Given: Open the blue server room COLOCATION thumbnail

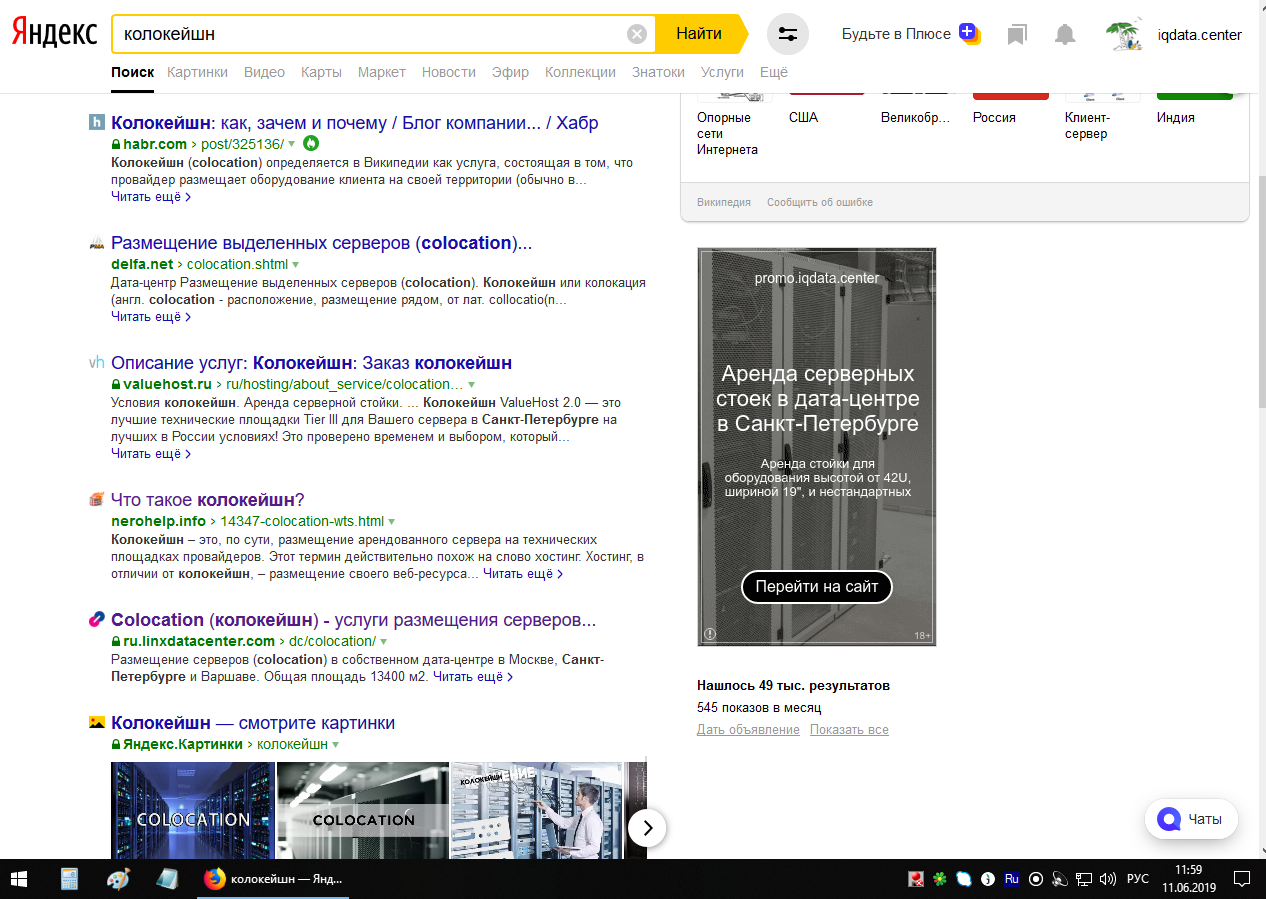Looking at the screenshot, I should tap(192, 810).
